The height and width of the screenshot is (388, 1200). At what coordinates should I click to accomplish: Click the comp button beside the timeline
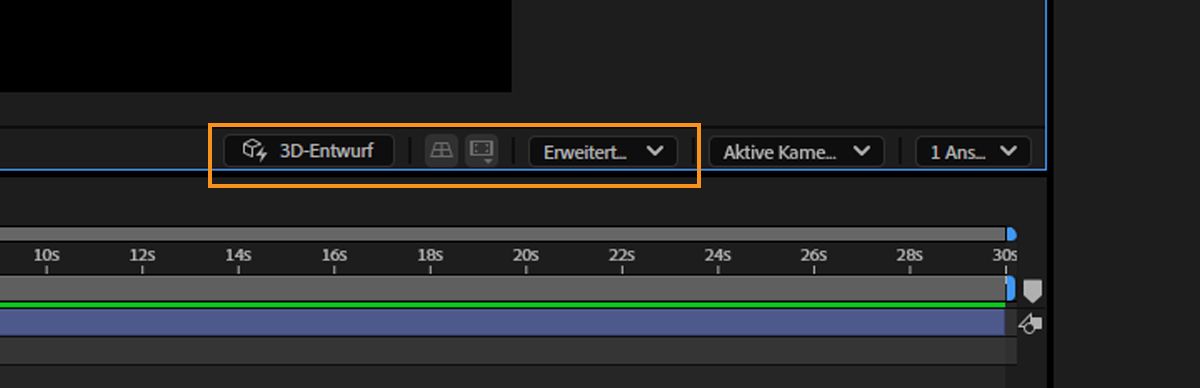pyautogui.click(x=1030, y=323)
